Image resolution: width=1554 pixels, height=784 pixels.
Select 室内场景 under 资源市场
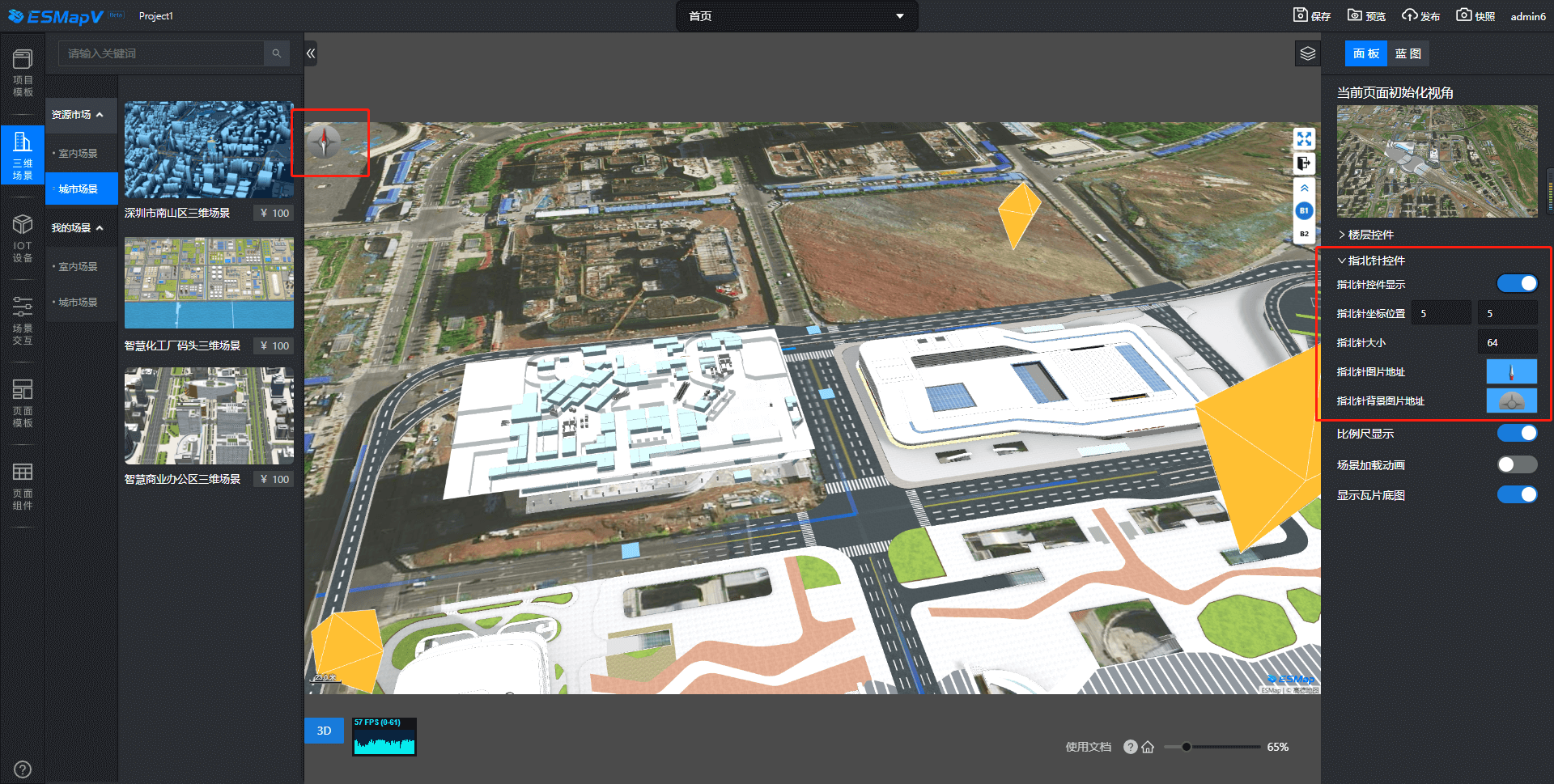[78, 153]
